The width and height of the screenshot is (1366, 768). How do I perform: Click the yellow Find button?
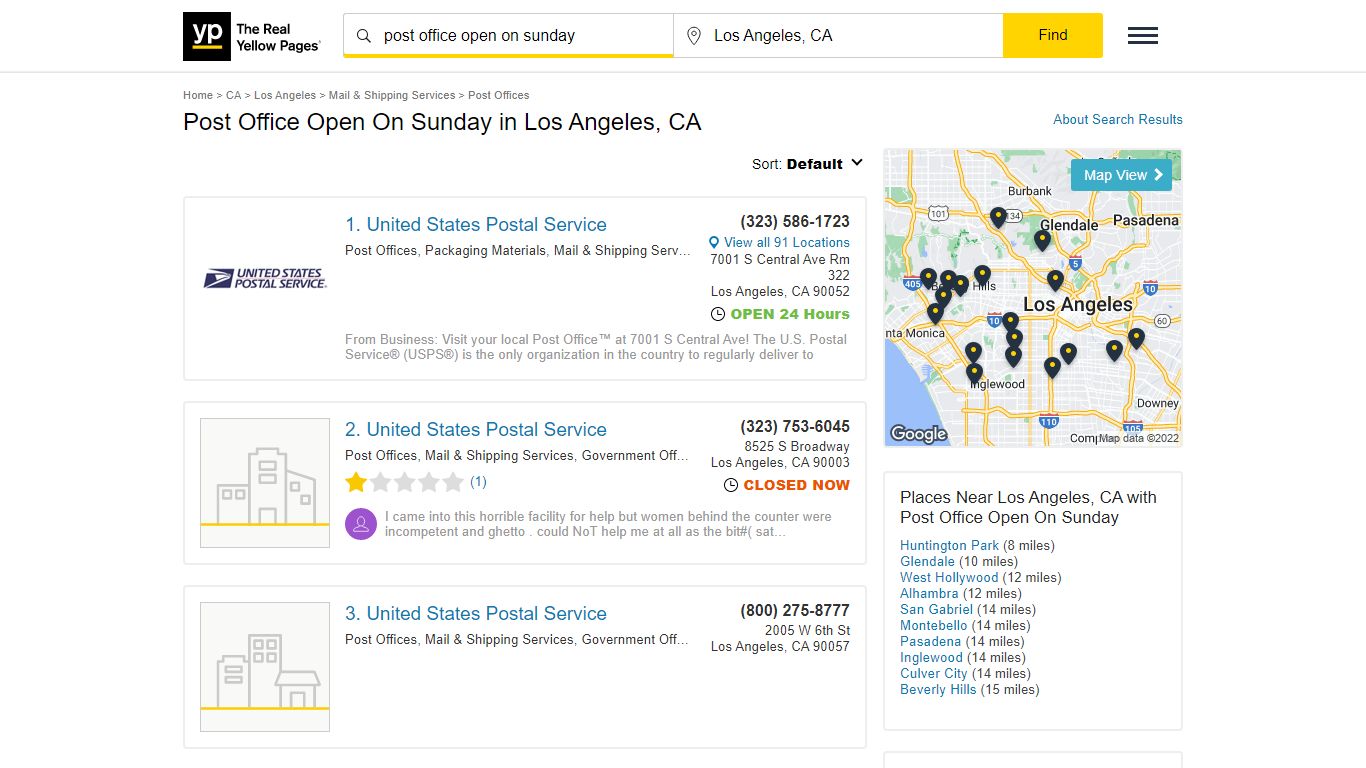point(1053,35)
